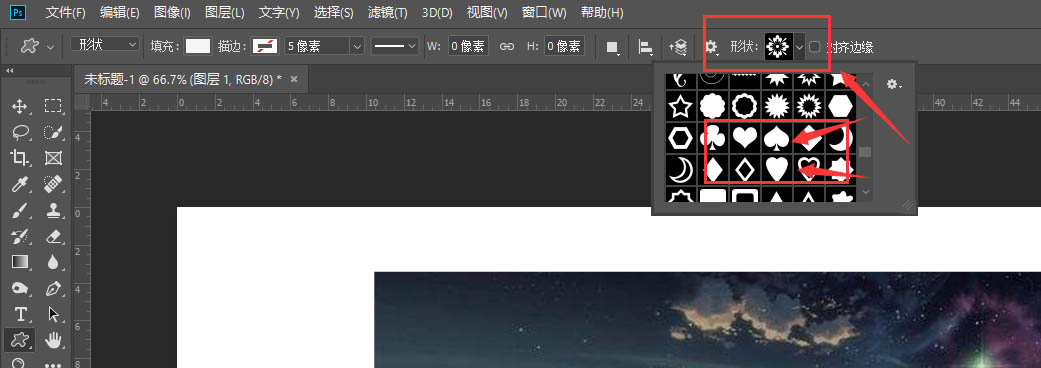Select the Frame tool

pos(53,157)
